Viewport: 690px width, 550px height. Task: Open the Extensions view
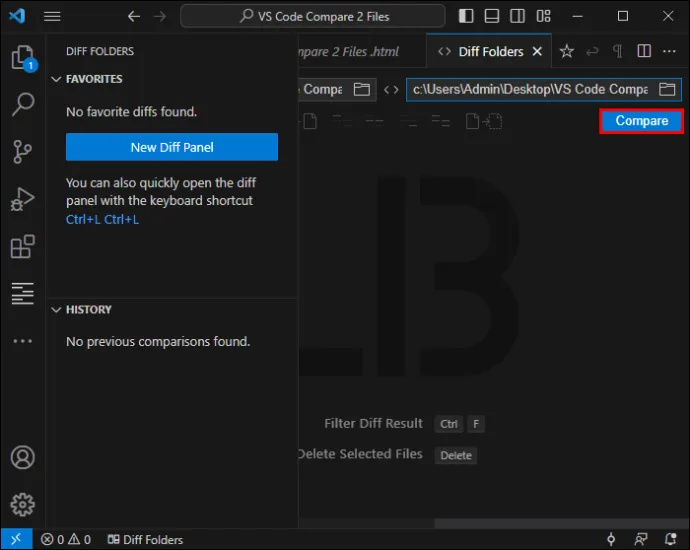(x=22, y=246)
